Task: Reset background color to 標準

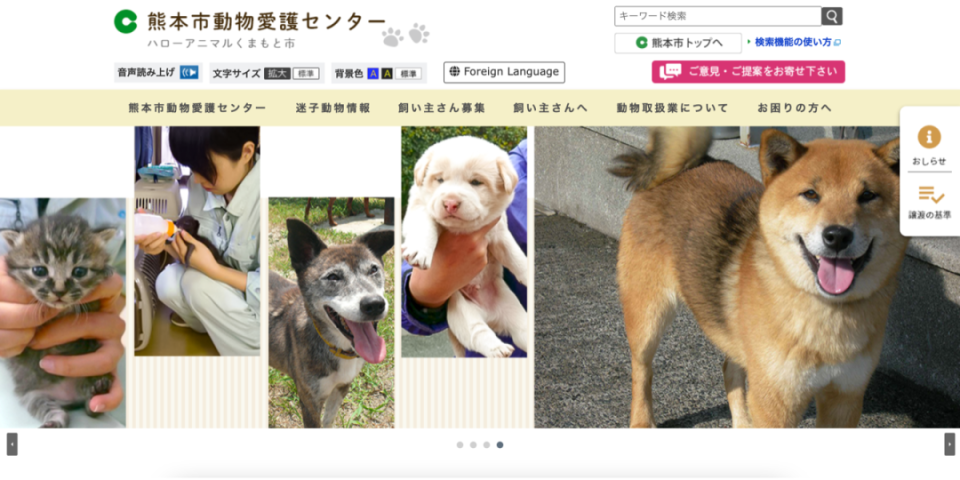Action: click(408, 73)
